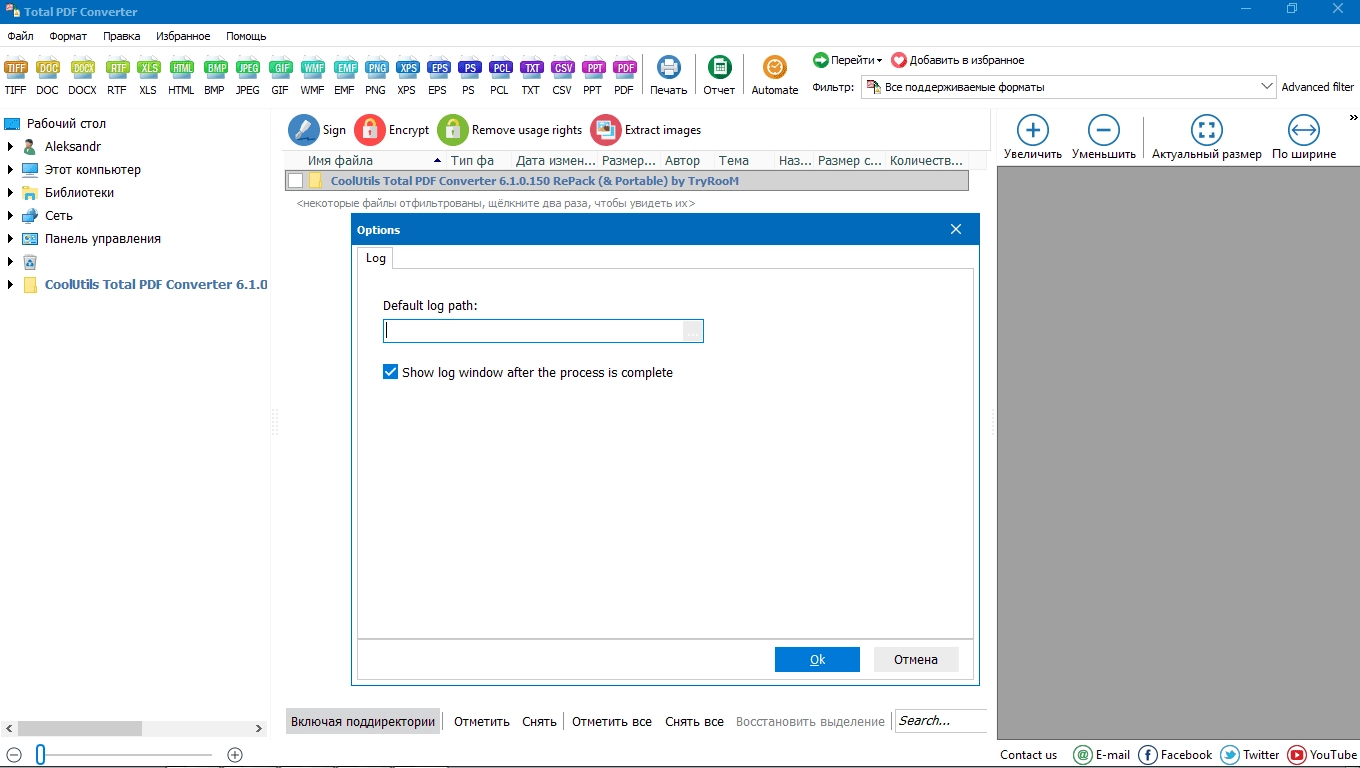Click Отметить все button

[x=612, y=721]
